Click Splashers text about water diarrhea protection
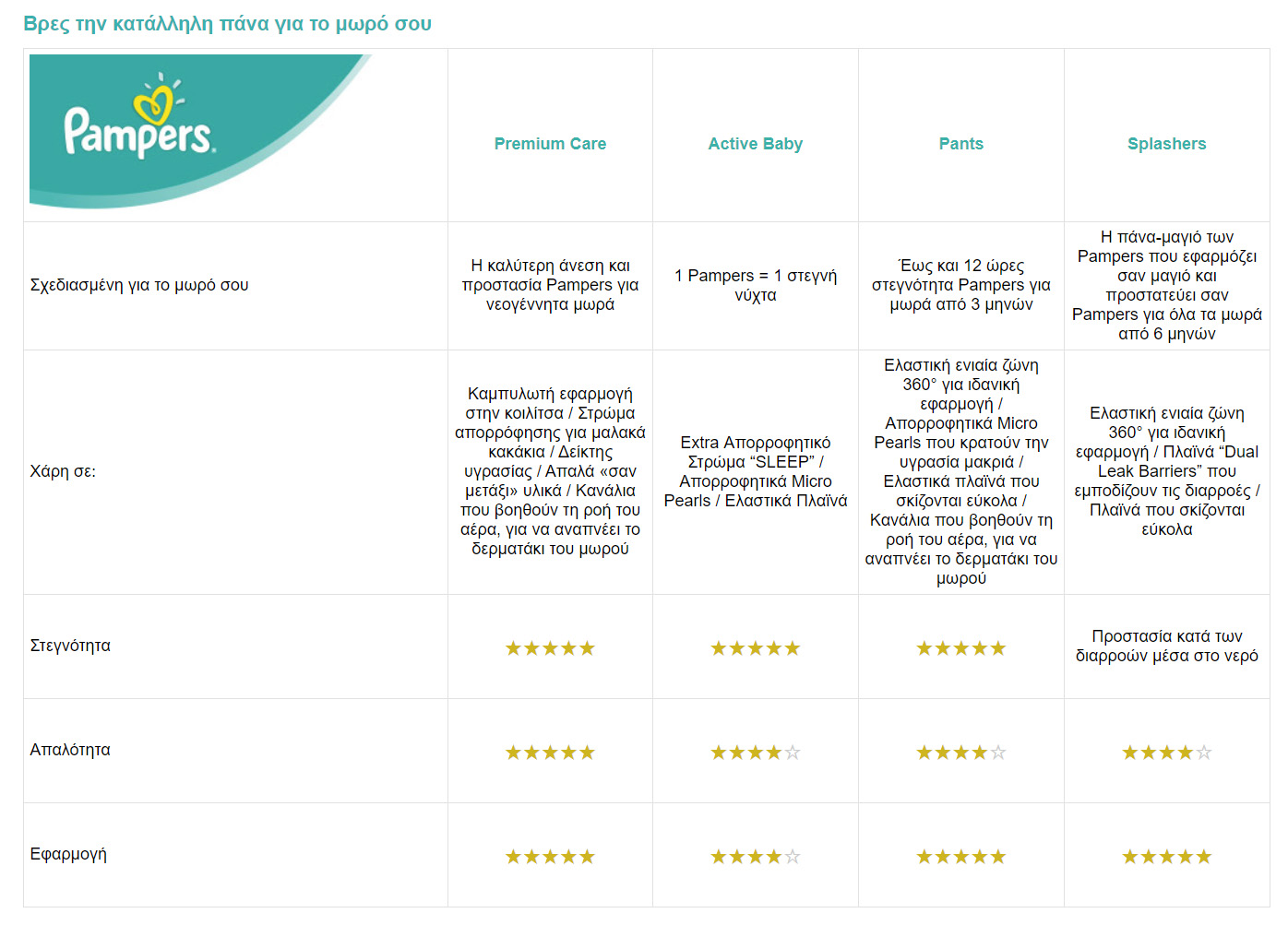1288x925 pixels. coord(1166,646)
